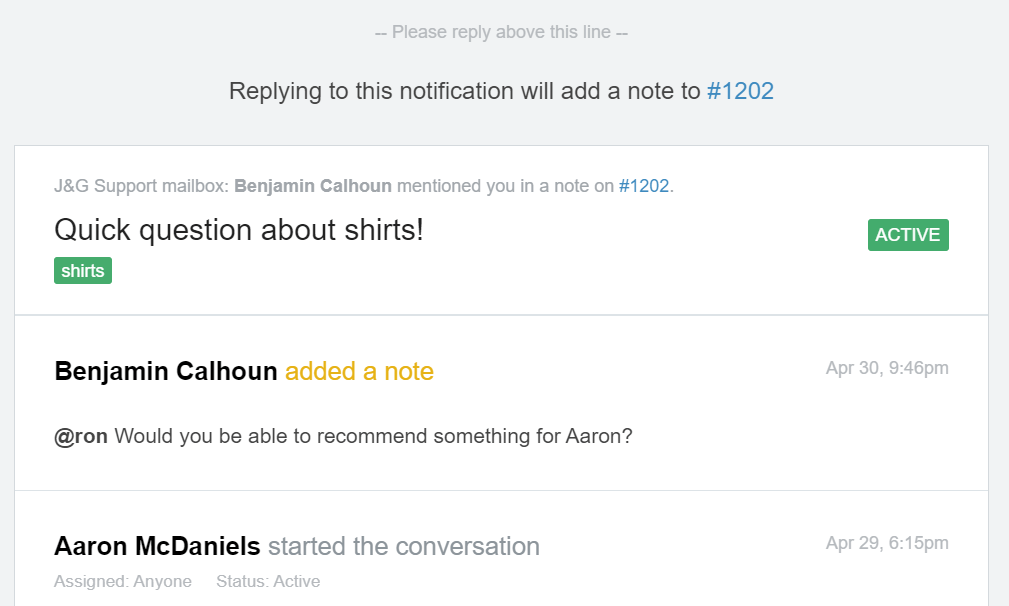The width and height of the screenshot is (1009, 606).
Task: Click the 'J&G Support mailbox' text
Action: coord(141,186)
